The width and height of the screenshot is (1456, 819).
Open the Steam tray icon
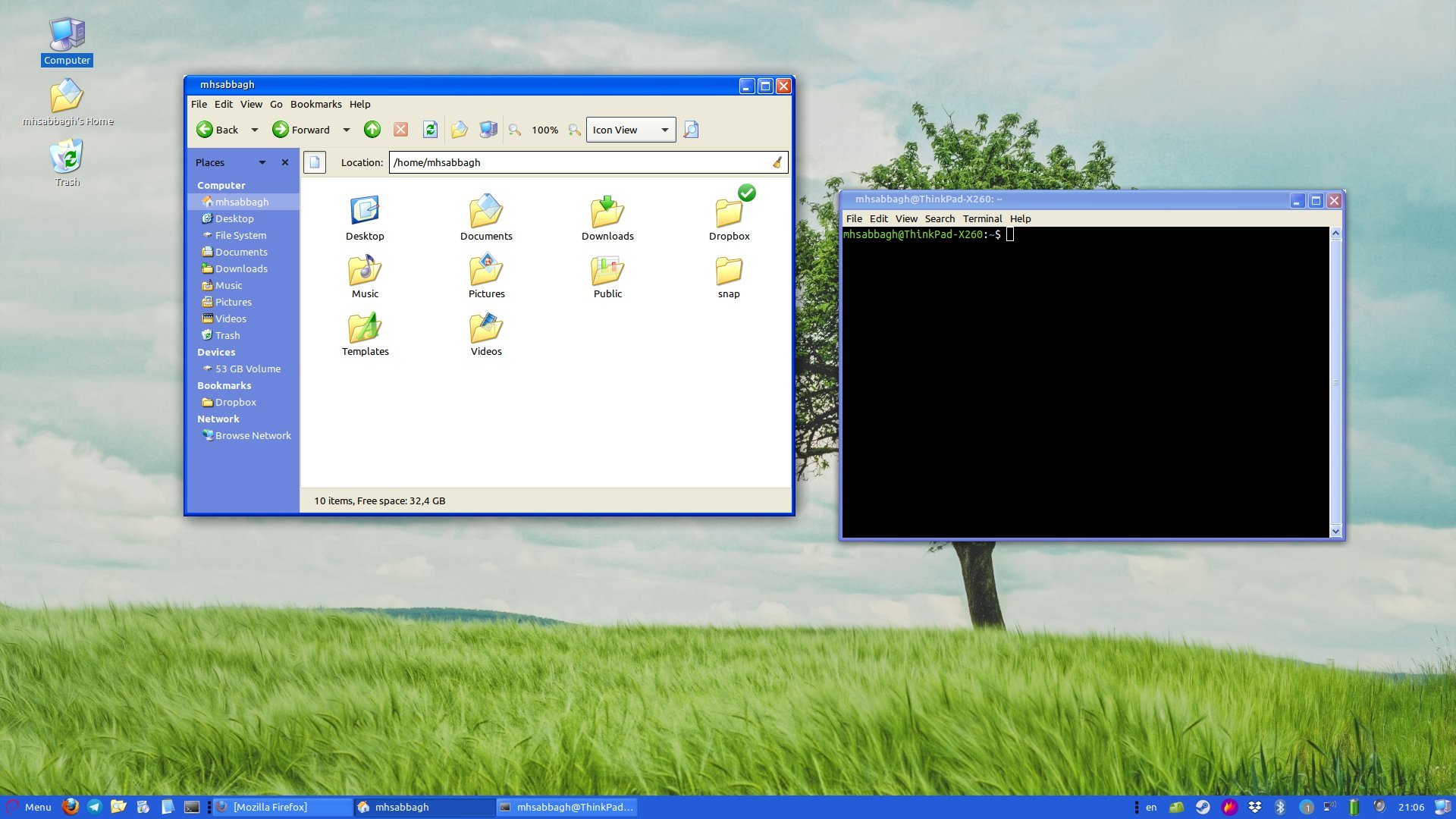1202,808
